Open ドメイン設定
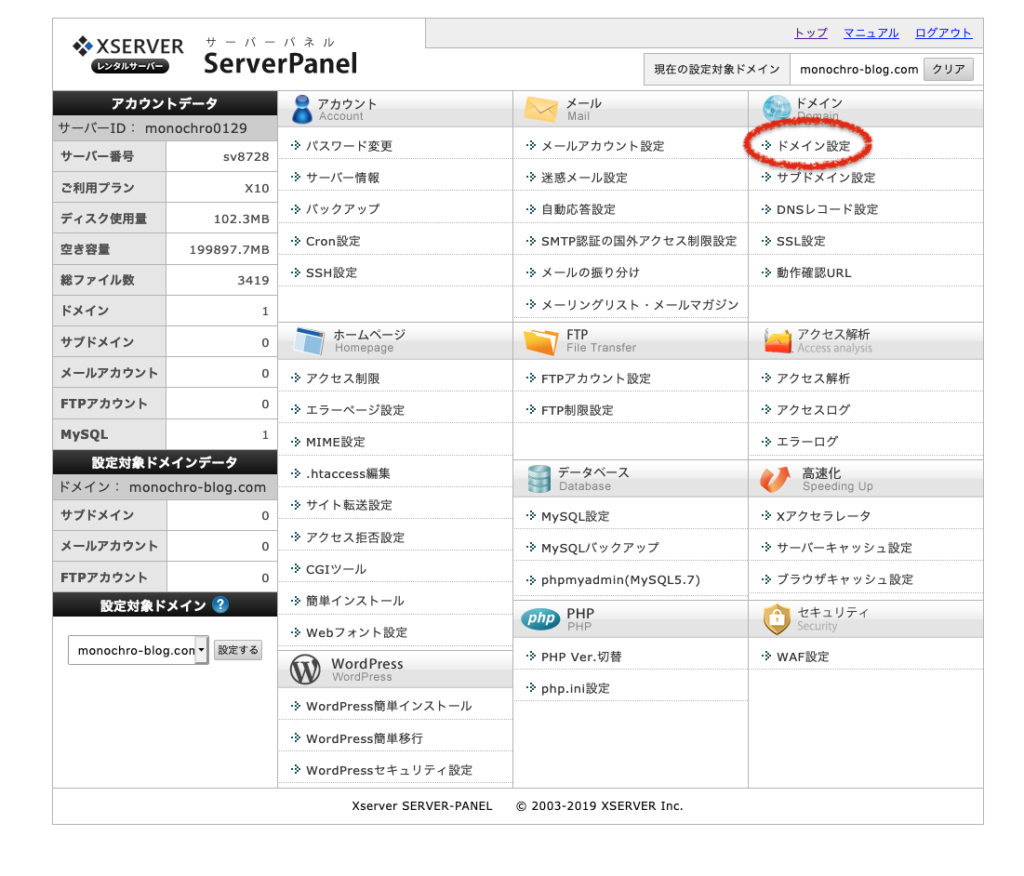Screen dimensions: 1024x876 point(813,146)
